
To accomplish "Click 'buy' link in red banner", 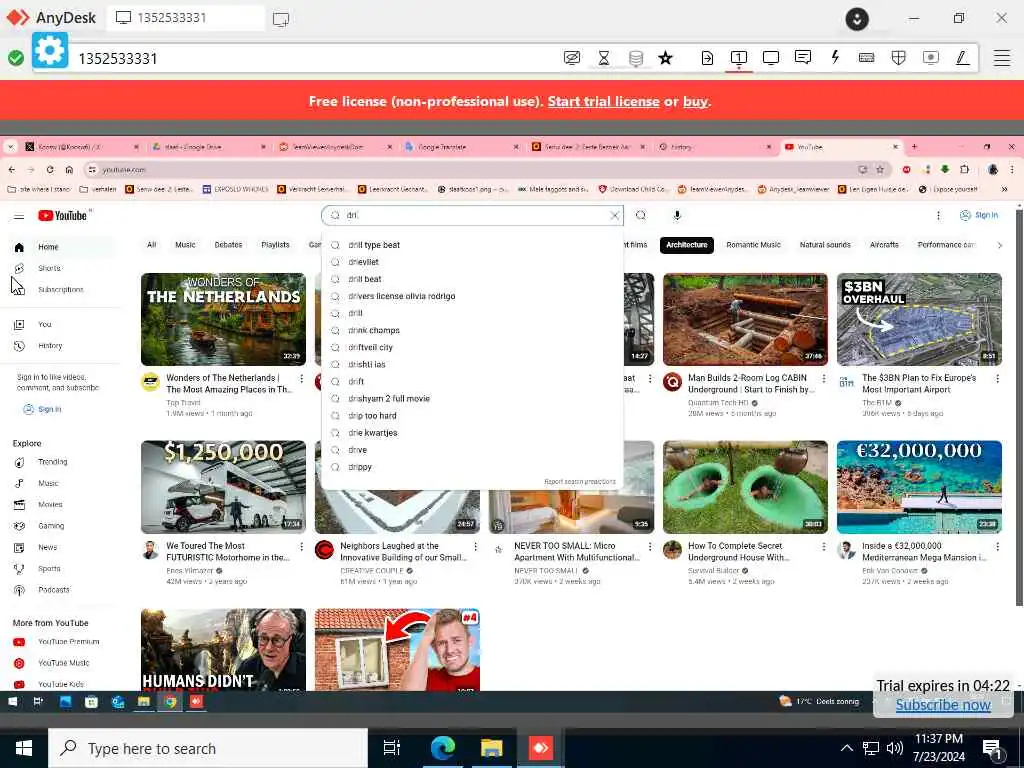I will [x=696, y=101].
